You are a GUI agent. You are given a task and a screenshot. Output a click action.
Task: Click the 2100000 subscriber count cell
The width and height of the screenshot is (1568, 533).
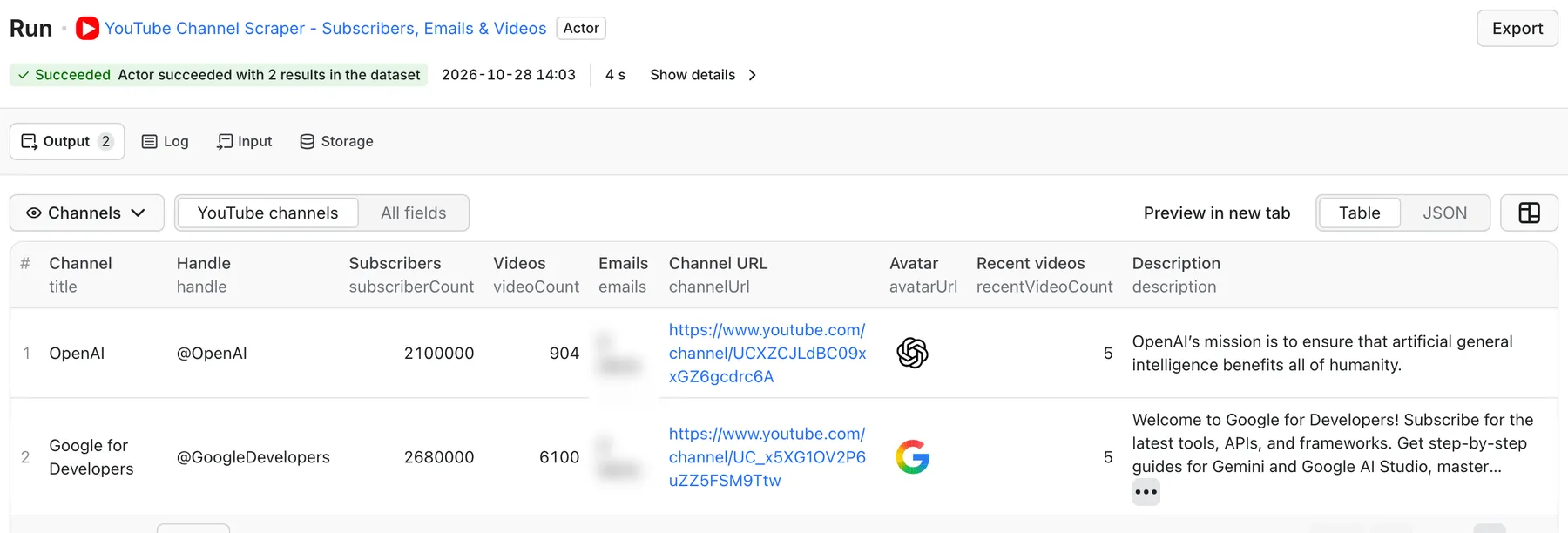pyautogui.click(x=439, y=353)
